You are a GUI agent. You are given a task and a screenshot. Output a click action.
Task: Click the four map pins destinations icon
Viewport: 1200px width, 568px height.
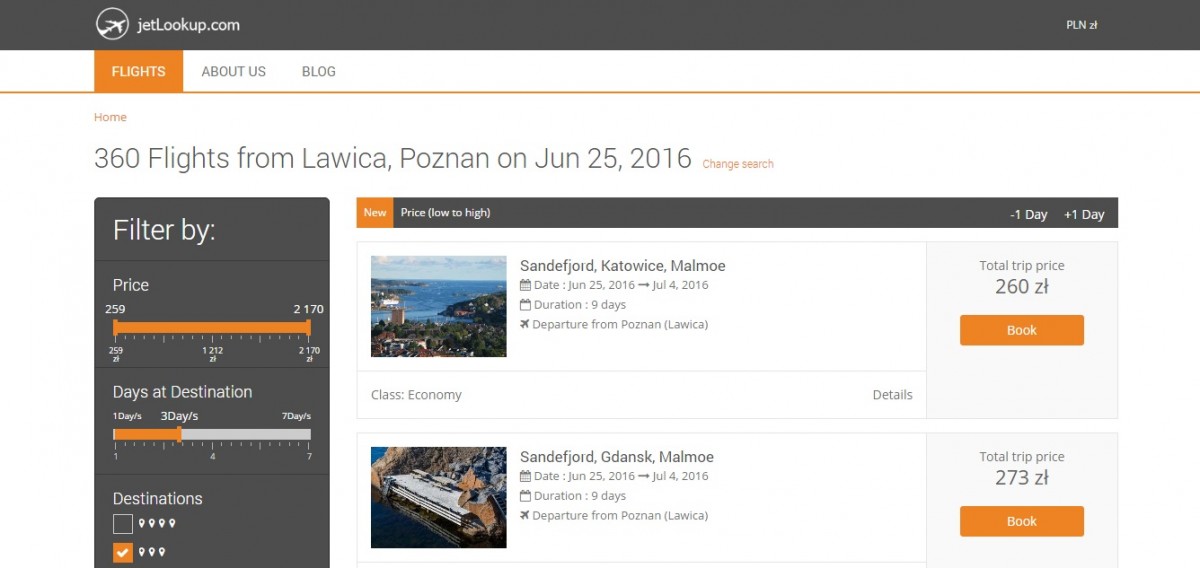157,523
